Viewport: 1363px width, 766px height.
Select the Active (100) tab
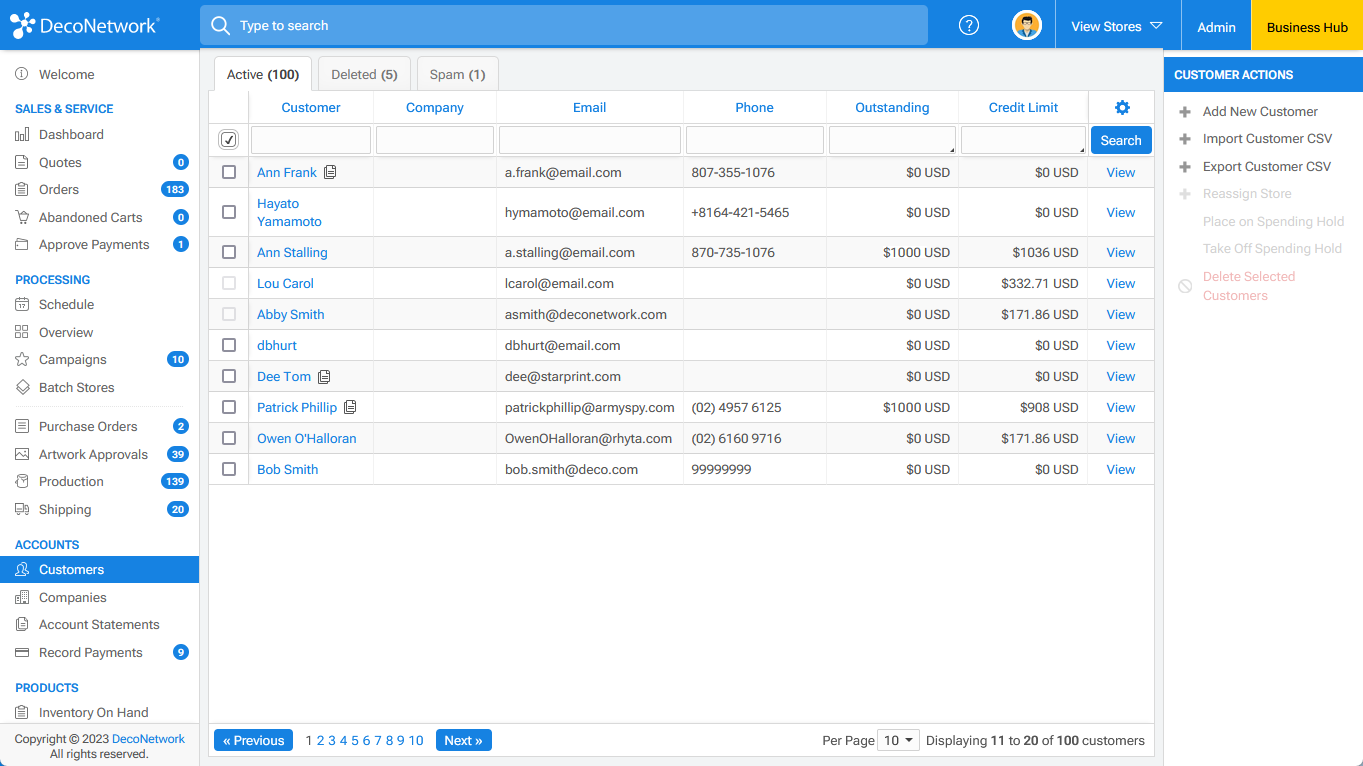click(263, 74)
